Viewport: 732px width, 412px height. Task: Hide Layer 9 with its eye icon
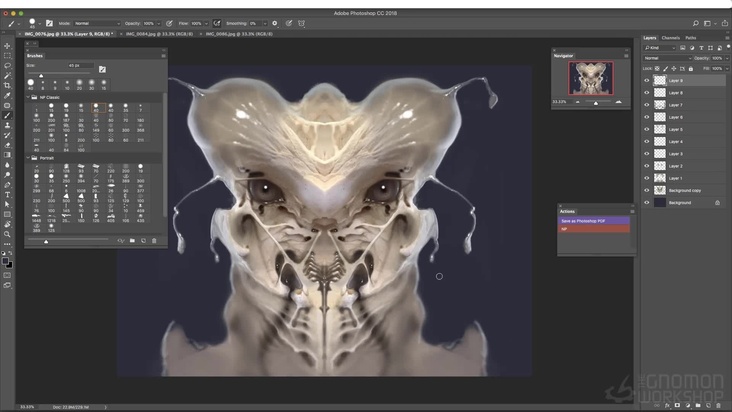647,81
